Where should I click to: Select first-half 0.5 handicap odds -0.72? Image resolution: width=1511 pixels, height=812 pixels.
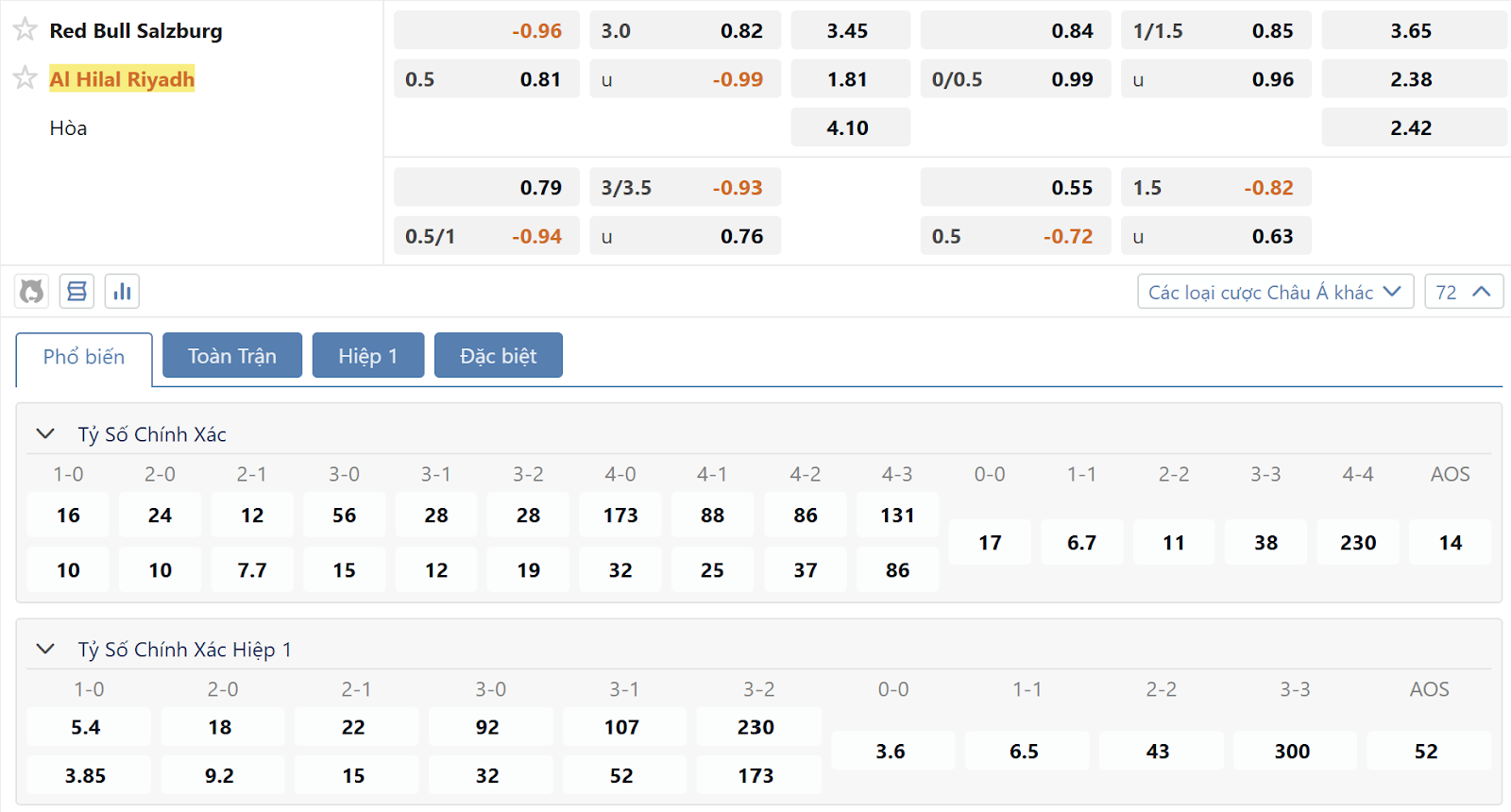tap(1015, 236)
